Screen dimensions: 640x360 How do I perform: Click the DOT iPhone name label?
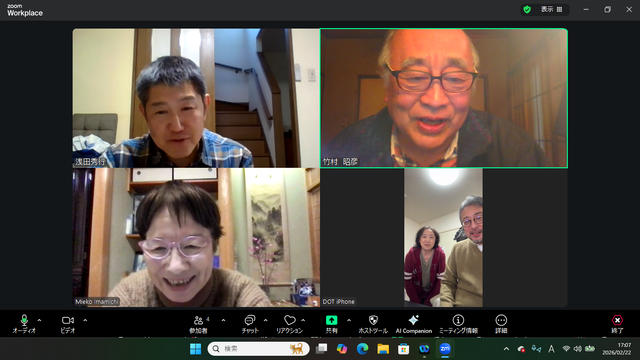pos(338,302)
